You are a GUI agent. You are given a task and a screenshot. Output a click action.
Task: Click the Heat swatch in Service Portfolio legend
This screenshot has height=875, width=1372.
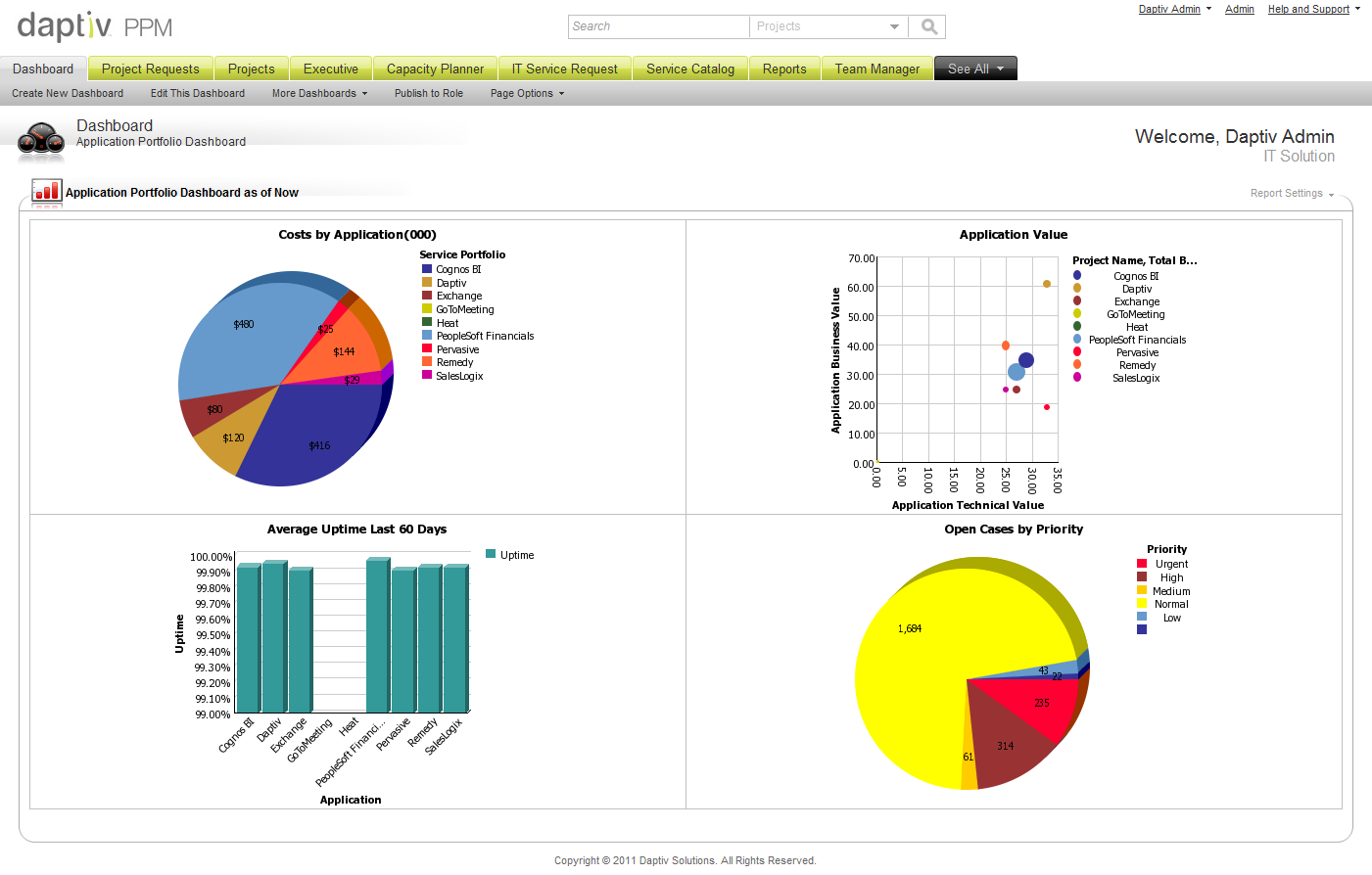(x=427, y=322)
